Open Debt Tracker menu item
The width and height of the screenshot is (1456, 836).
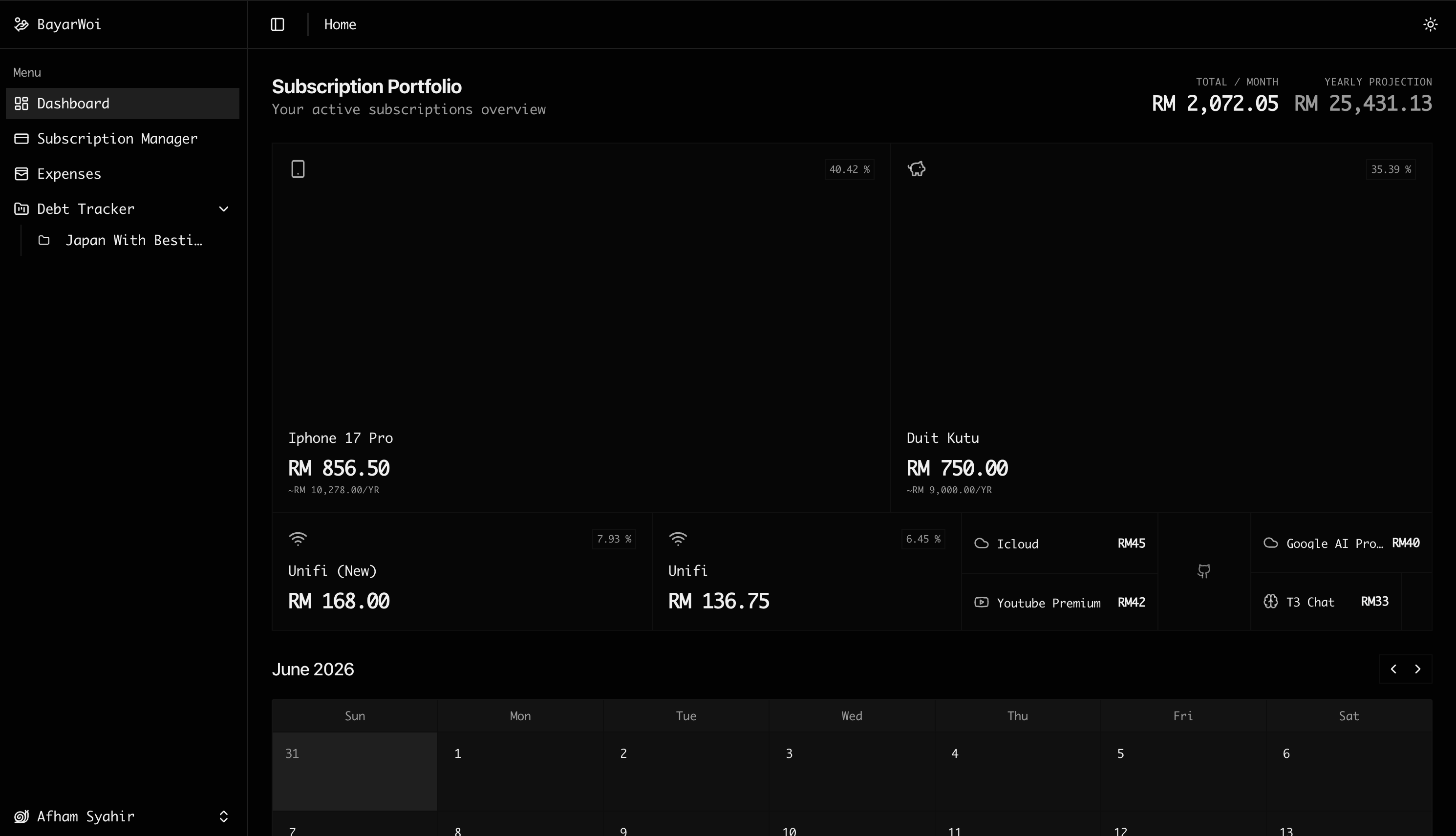tap(122, 209)
